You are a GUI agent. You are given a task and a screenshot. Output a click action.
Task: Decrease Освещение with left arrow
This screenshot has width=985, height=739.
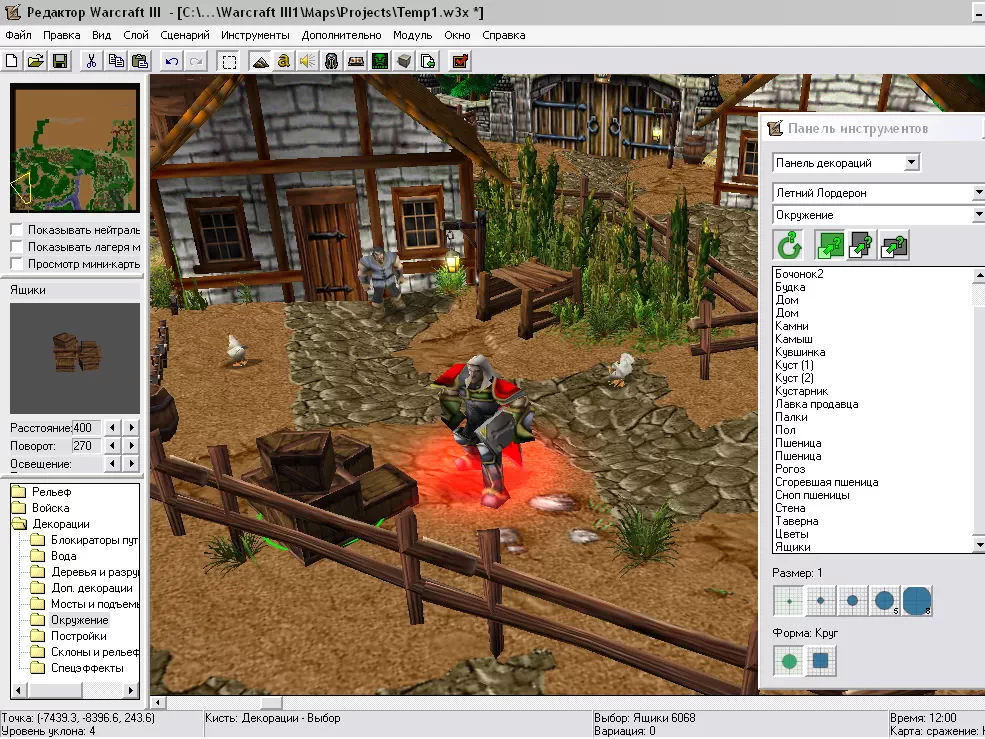(112, 464)
